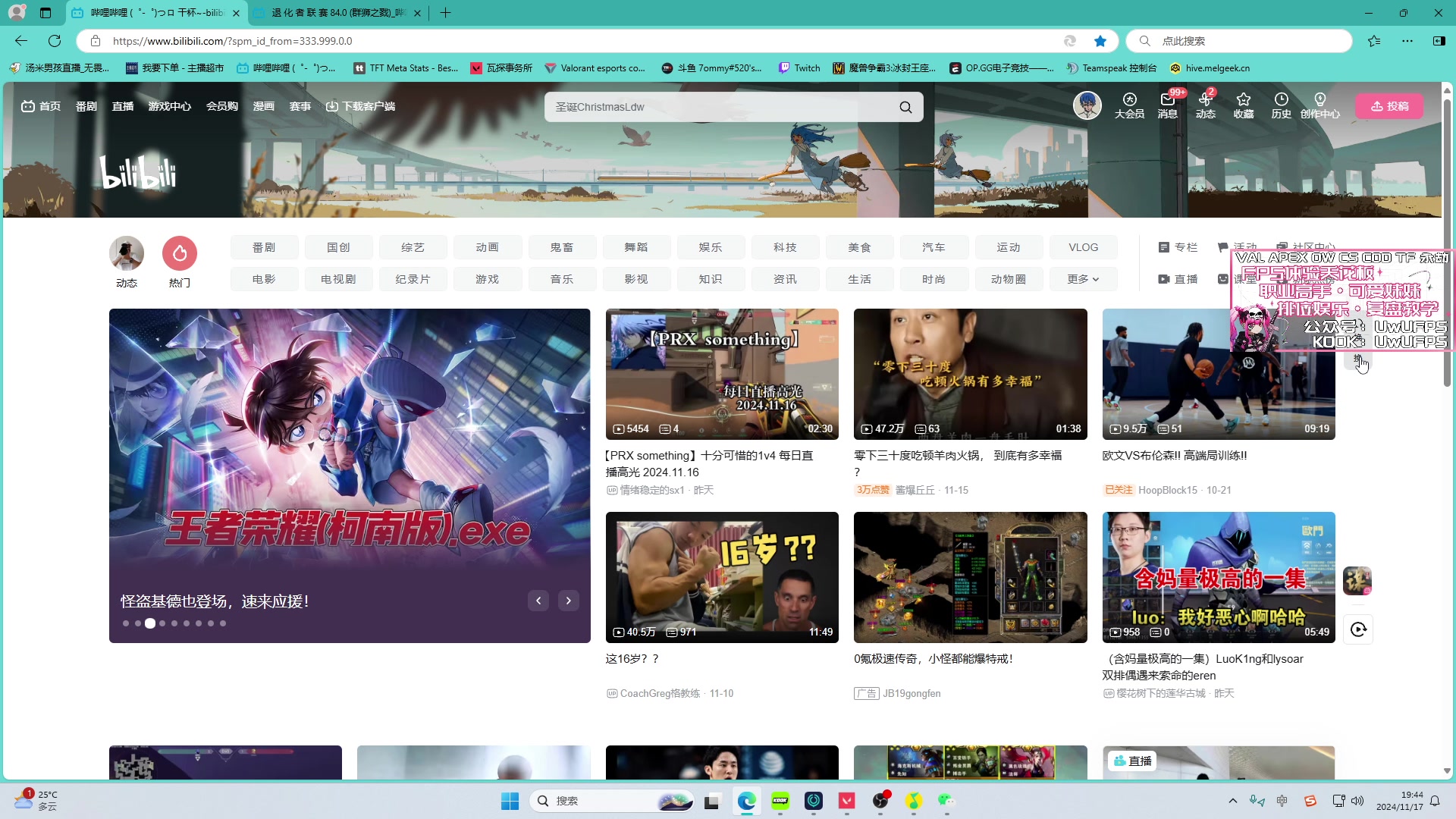Open the 热门 flame icon
The image size is (1456, 819).
pos(180,253)
